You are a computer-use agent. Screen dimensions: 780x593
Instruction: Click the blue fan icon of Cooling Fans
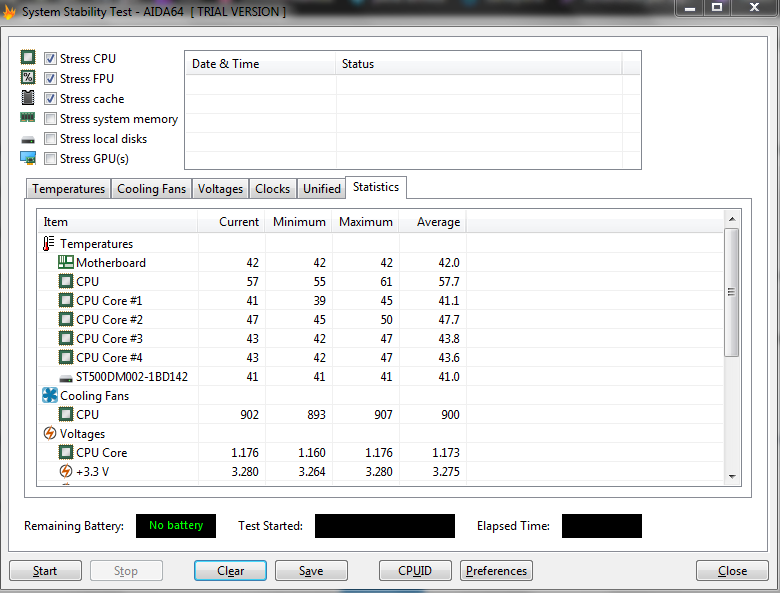tap(50, 395)
